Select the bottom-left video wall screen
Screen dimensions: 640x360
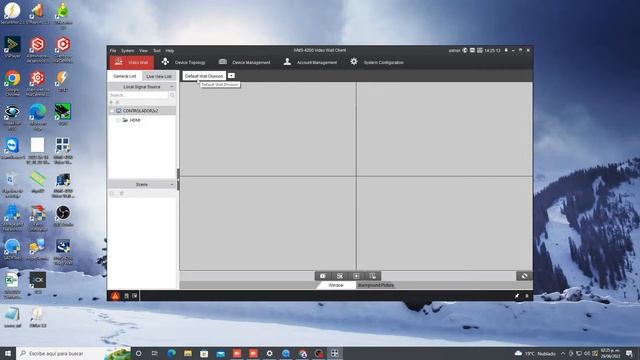(x=268, y=223)
